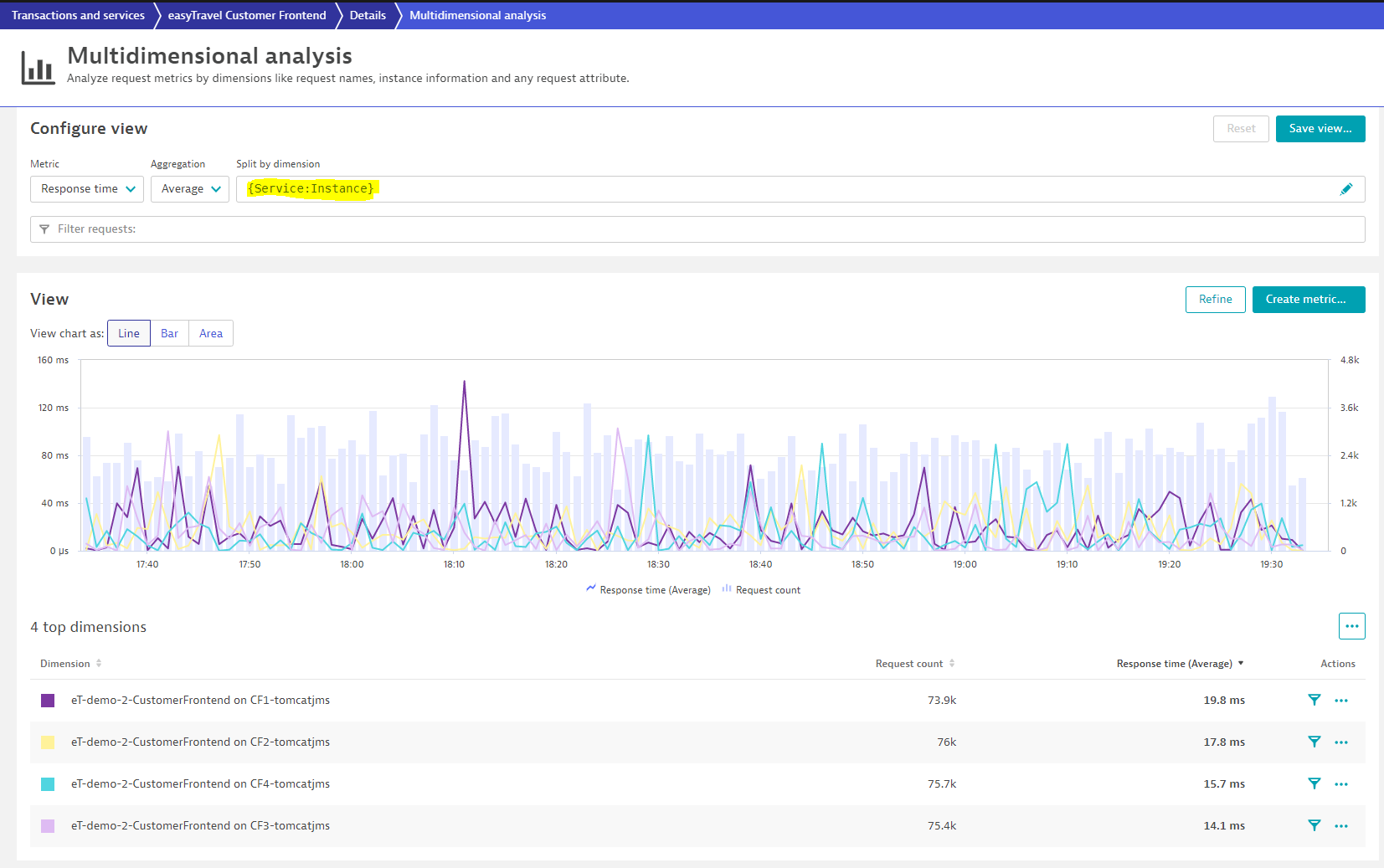The width and height of the screenshot is (1384, 868).
Task: Click the Filter requests input field
Action: pyautogui.click(x=697, y=229)
